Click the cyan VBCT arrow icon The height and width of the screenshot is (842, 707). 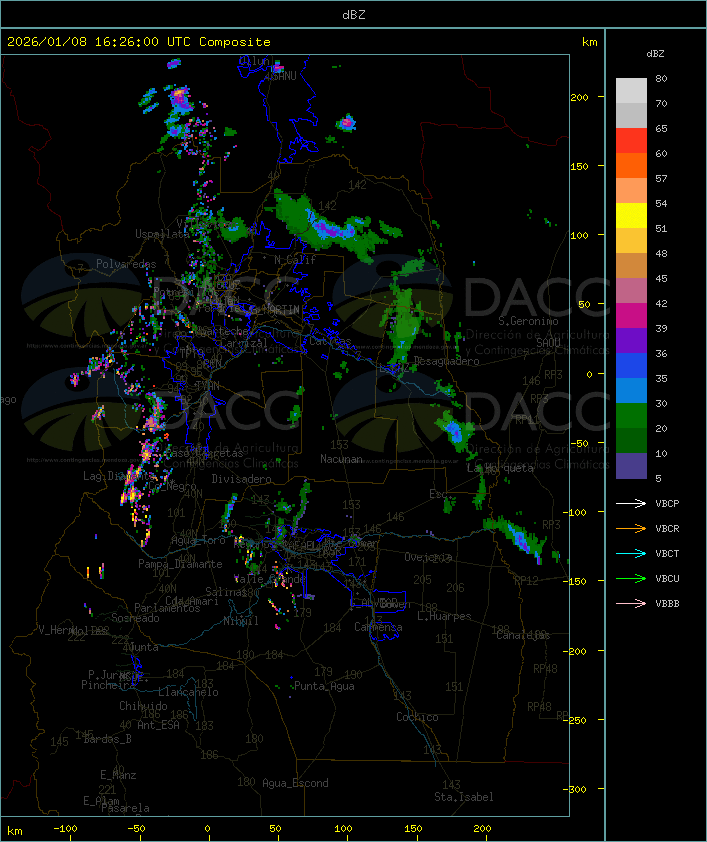pyautogui.click(x=632, y=553)
